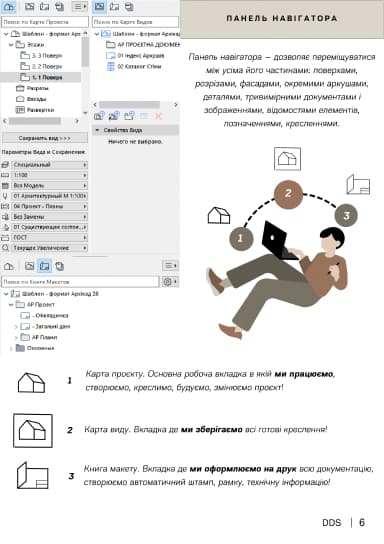384x544 pixels.
Task: Open the Фасады item in Project Map
Action: point(31,99)
